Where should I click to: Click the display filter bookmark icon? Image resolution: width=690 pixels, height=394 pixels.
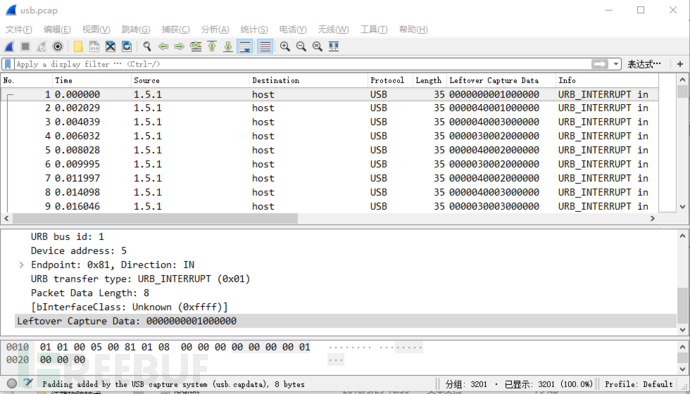pyautogui.click(x=7, y=64)
